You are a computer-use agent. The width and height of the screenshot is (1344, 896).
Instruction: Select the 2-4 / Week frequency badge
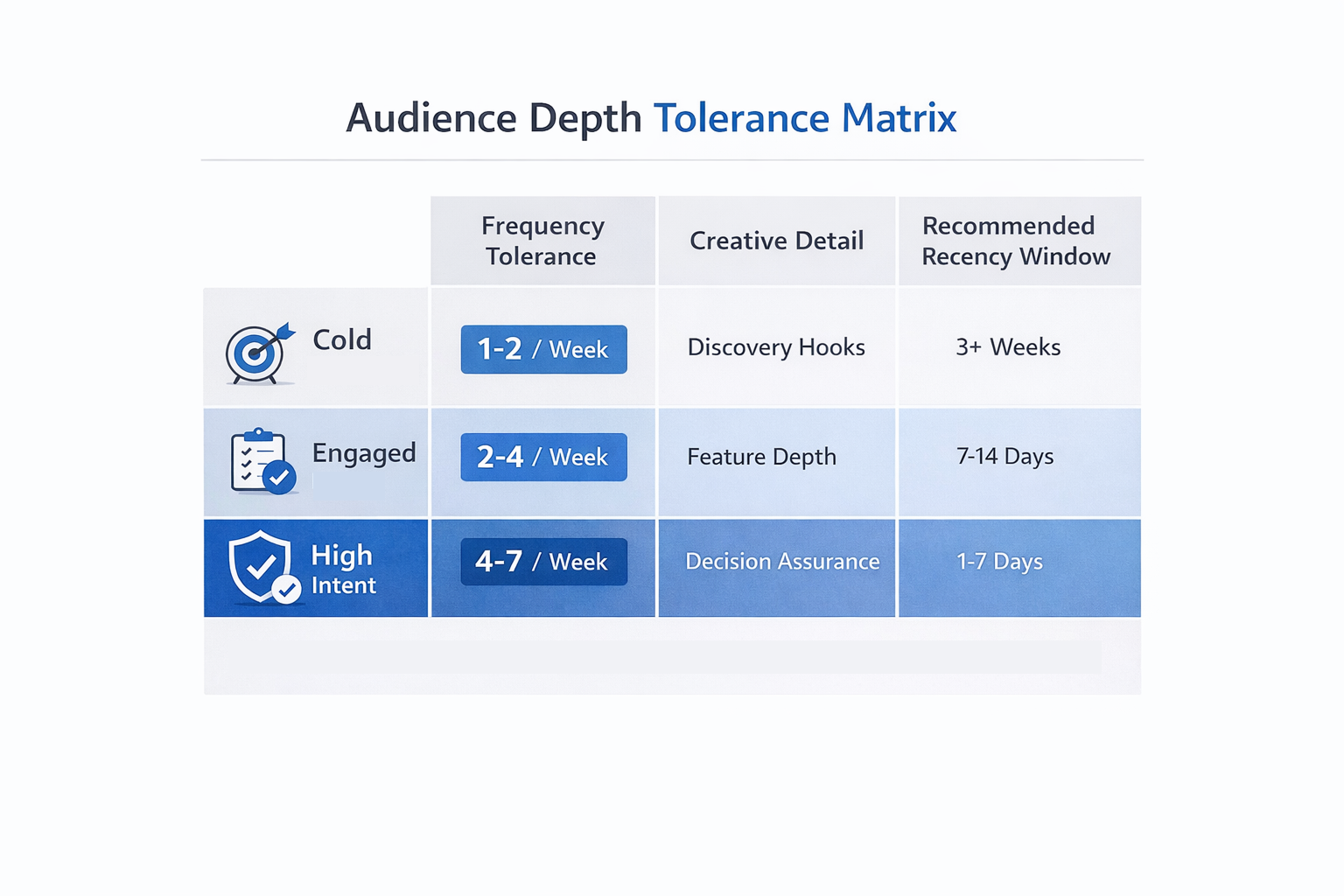pos(542,456)
